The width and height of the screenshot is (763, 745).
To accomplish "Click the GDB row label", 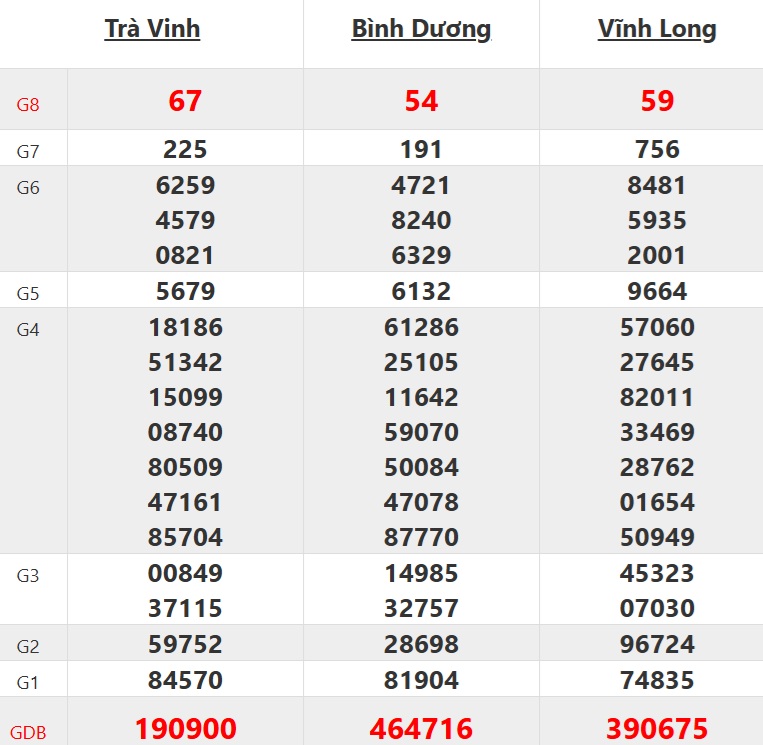I will pyautogui.click(x=28, y=733).
